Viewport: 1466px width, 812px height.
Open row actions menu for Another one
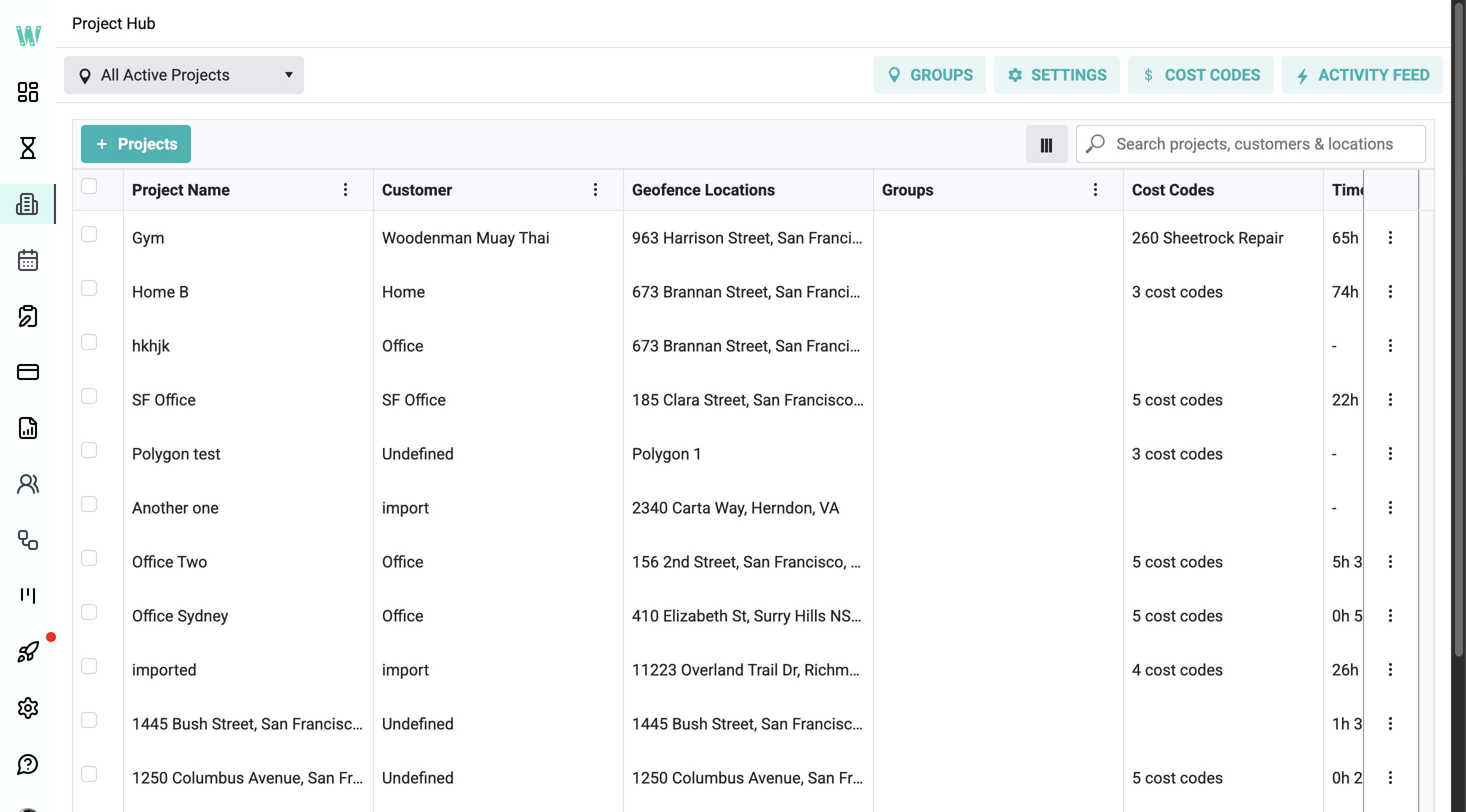(1390, 507)
